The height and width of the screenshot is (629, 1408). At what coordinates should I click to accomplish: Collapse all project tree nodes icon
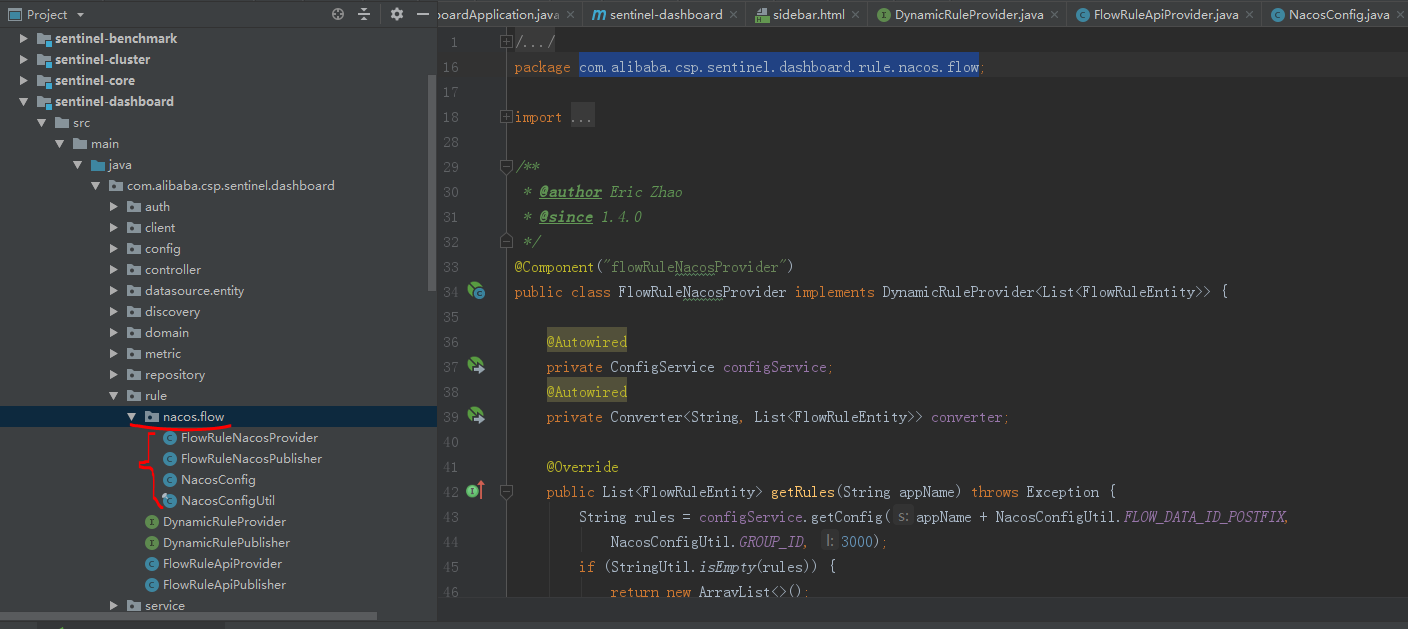coord(364,14)
